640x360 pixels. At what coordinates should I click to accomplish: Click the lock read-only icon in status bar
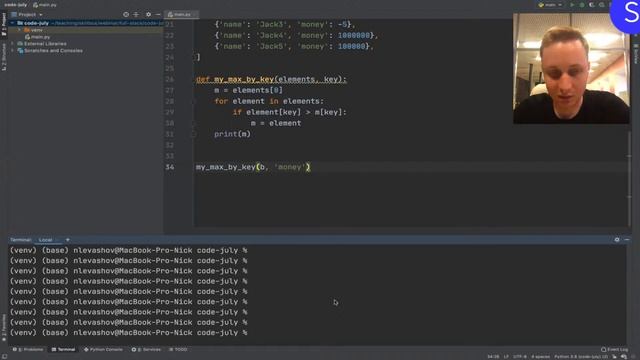[614, 357]
